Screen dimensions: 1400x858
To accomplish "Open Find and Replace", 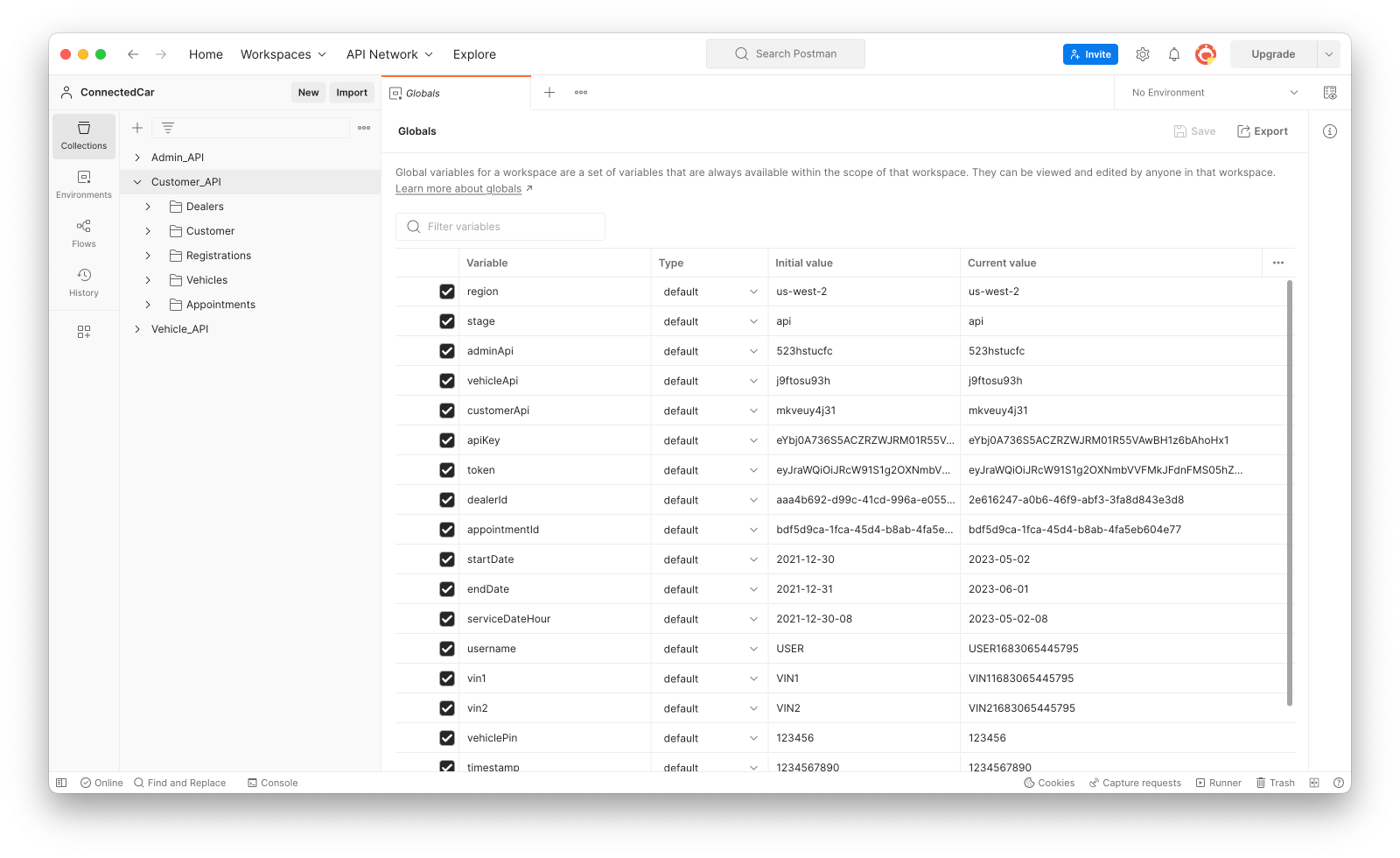I will [180, 783].
